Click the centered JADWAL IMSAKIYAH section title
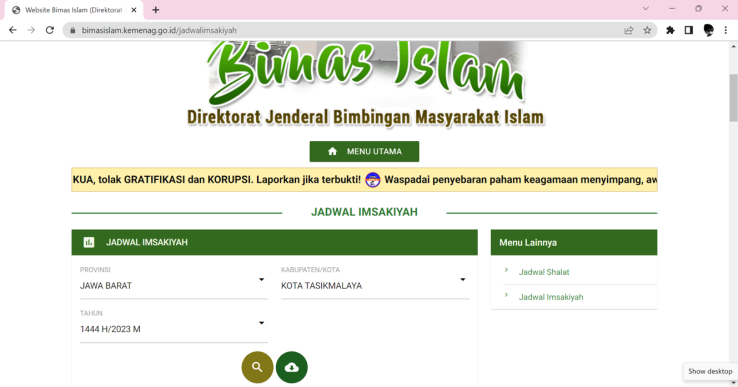The height and width of the screenshot is (387, 738). 364,212
